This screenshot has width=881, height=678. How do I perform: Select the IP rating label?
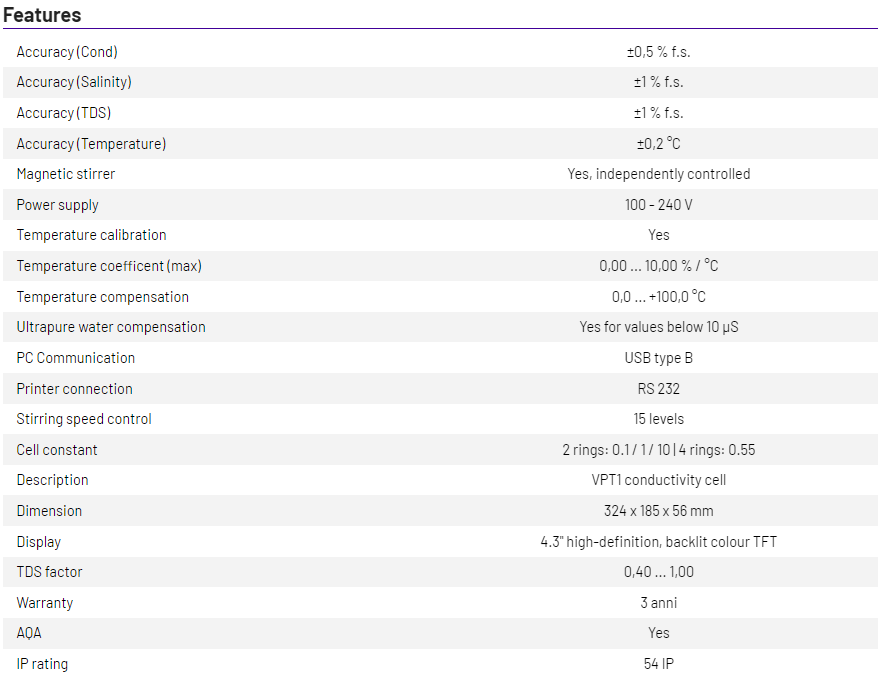point(43,664)
